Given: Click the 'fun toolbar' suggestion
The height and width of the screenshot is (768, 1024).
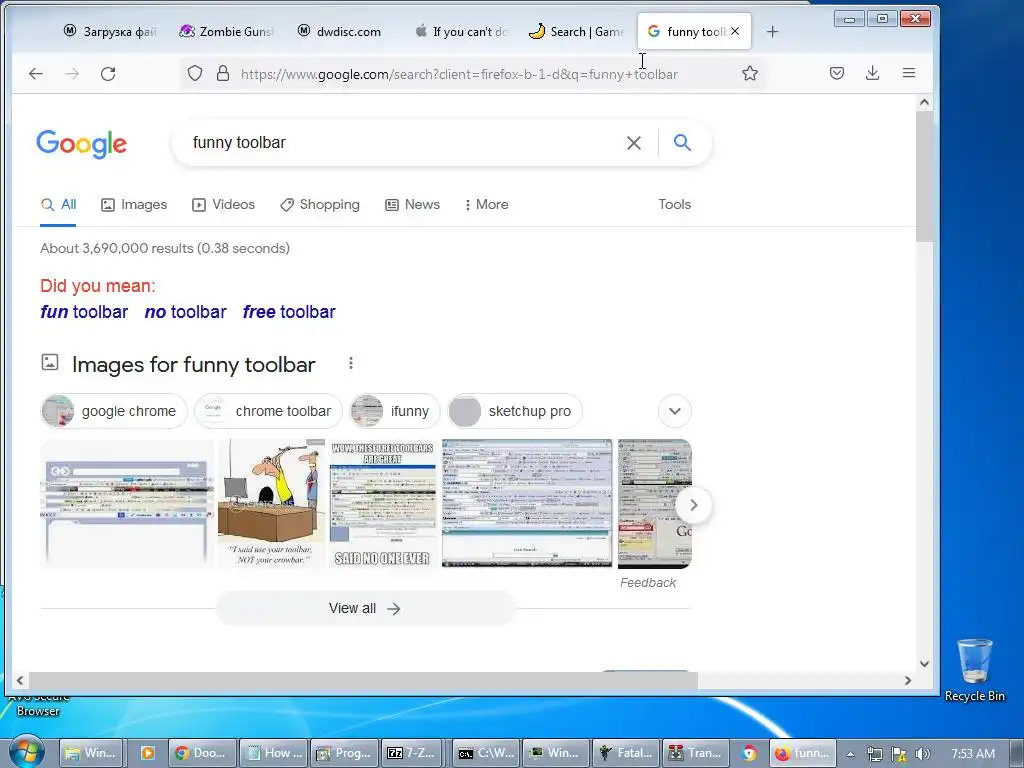Looking at the screenshot, I should click(84, 312).
